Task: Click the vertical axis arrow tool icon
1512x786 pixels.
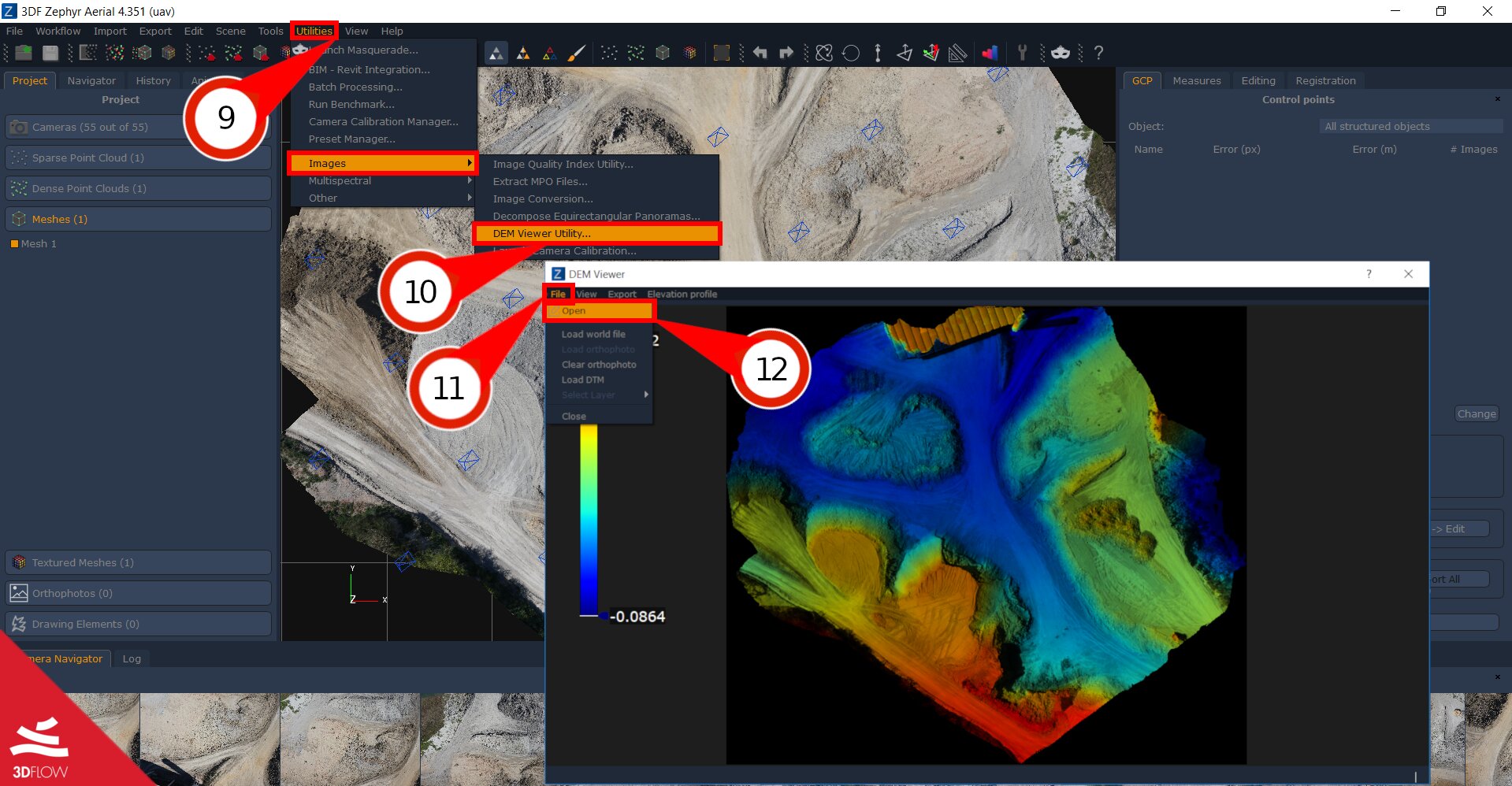Action: [878, 53]
